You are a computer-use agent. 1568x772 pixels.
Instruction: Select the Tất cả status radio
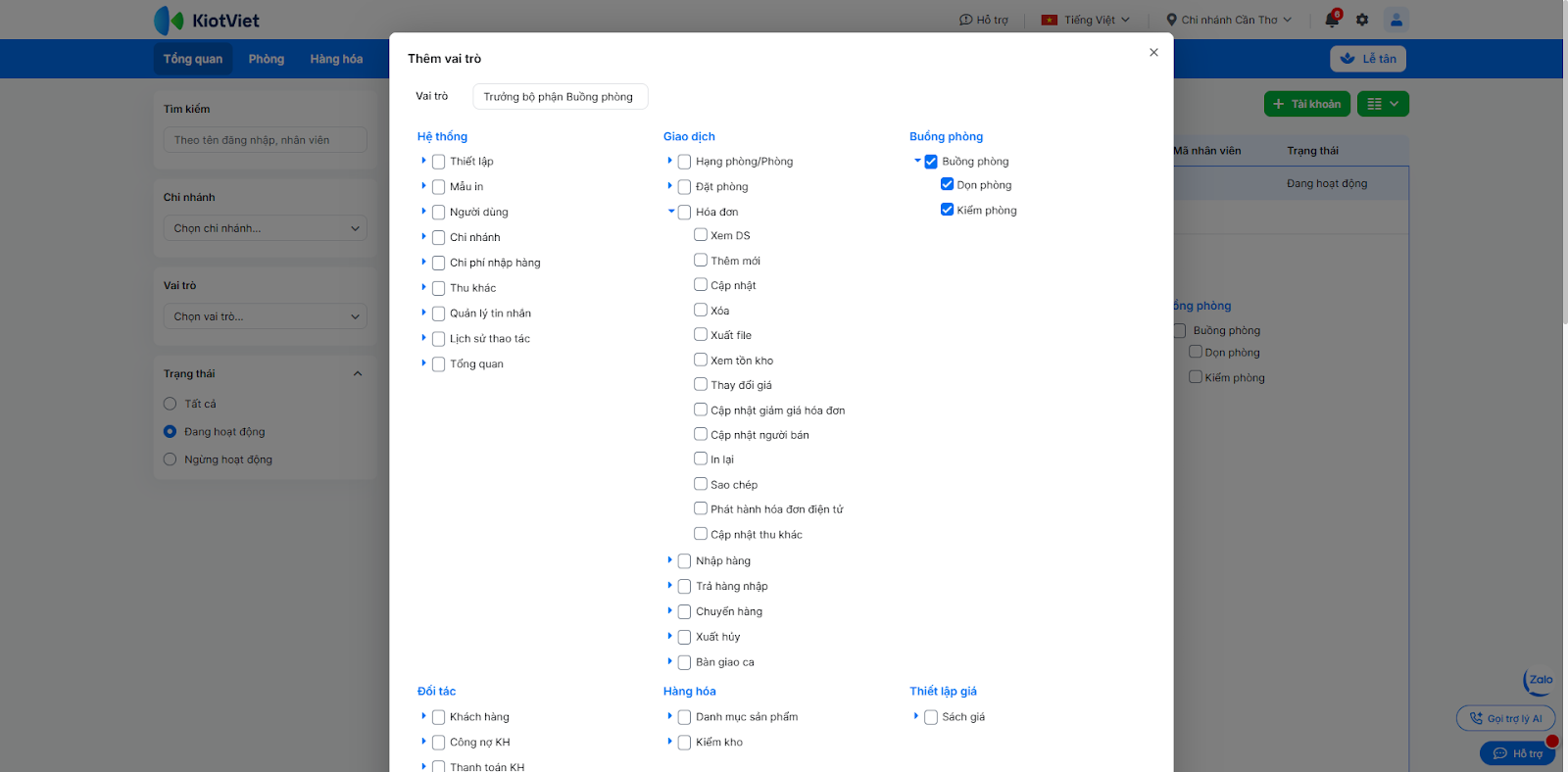click(x=171, y=404)
